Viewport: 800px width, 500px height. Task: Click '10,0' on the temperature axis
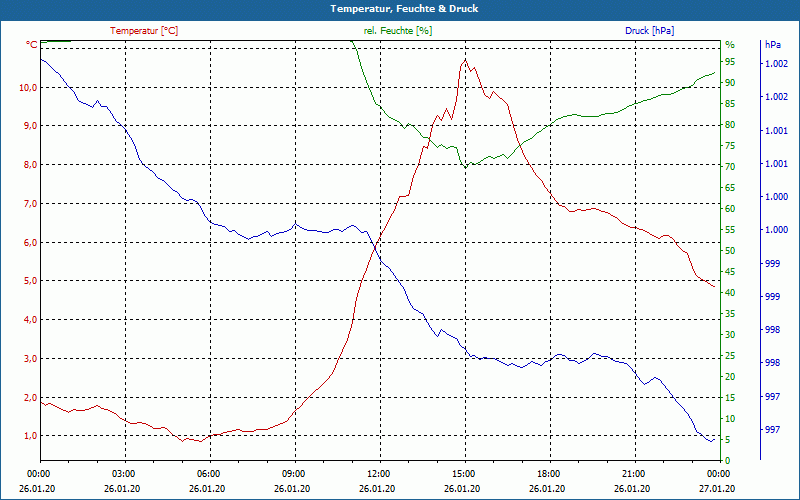[28, 88]
